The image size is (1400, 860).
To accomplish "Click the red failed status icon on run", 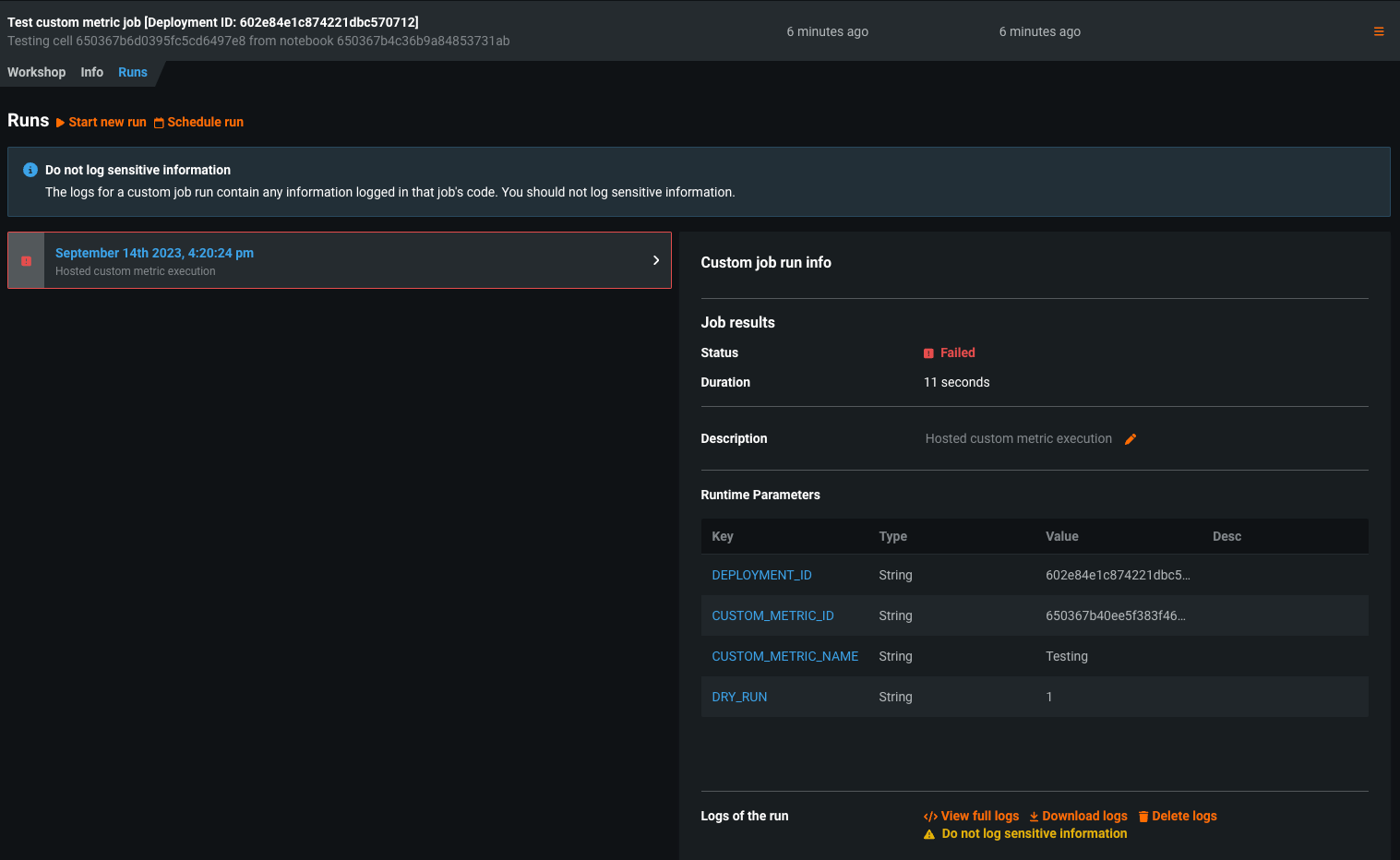I will tap(26, 261).
